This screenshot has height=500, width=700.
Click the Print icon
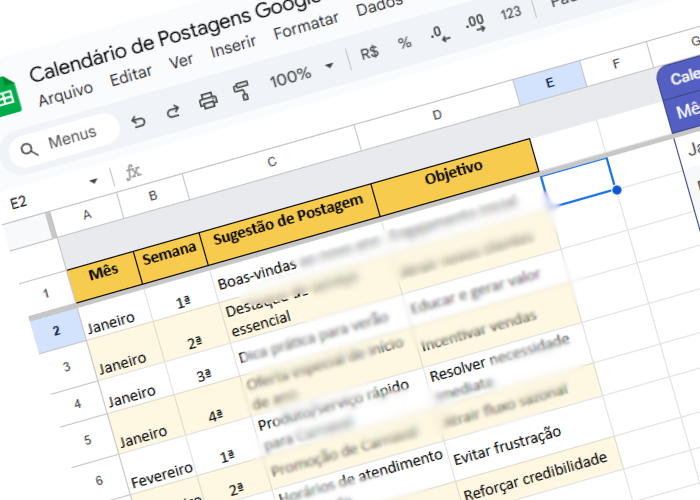click(208, 101)
